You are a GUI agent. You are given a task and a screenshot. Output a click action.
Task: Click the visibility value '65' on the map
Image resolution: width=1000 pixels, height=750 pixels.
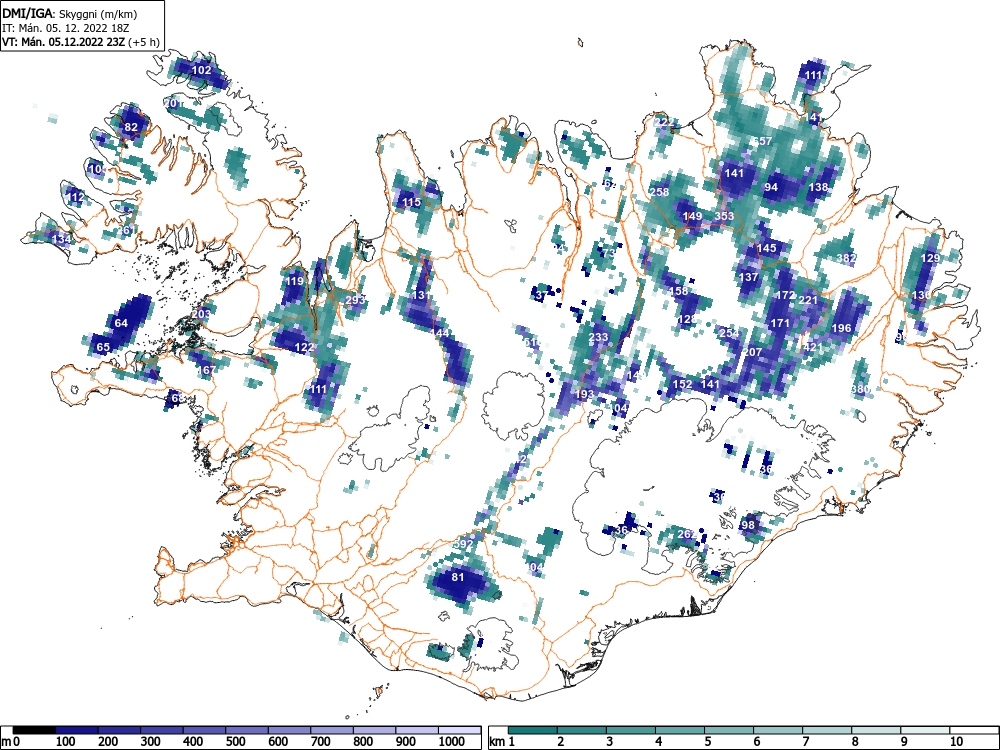coord(103,348)
